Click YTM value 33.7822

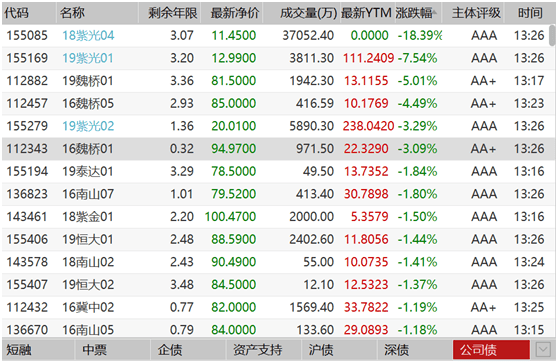366,307
